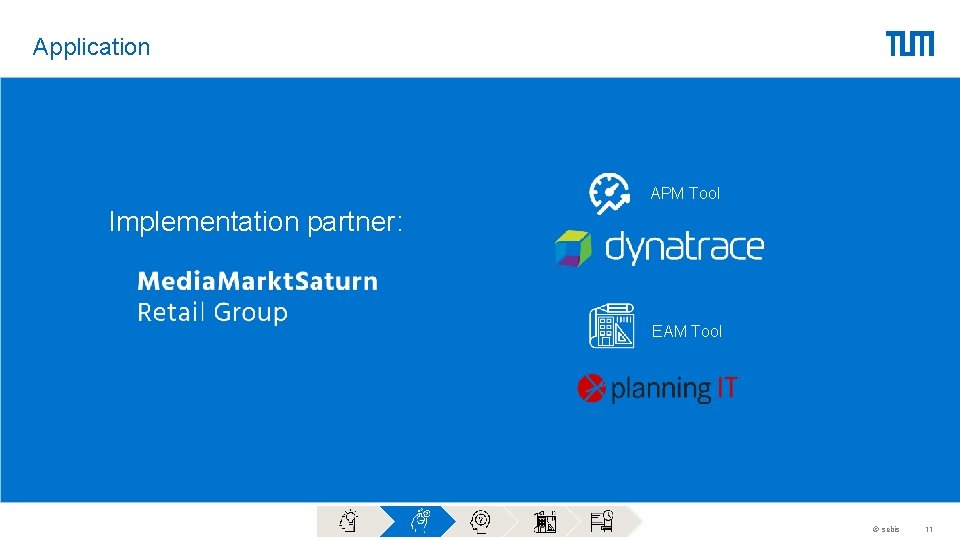Screen dimensions: 960x540
Task: Click the EAM Tool blueprint building icon
Action: coord(611,326)
